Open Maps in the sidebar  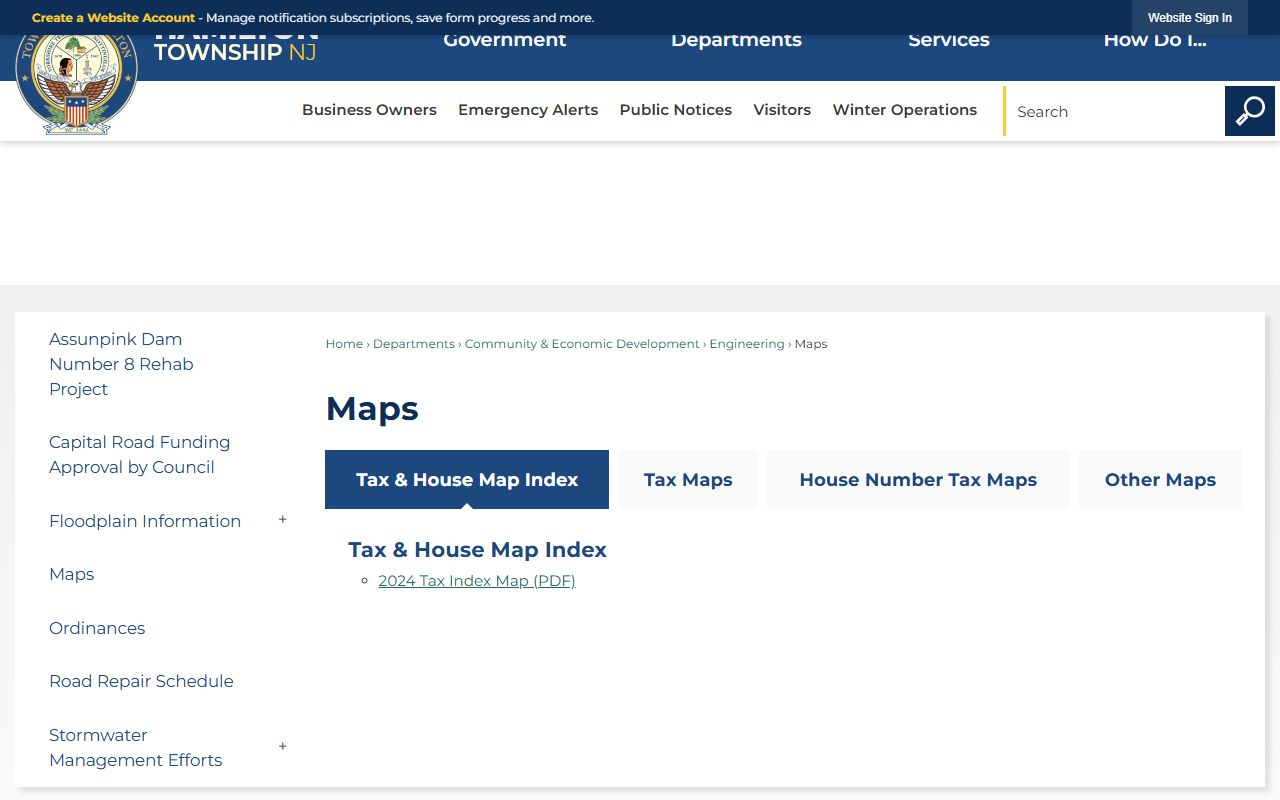click(x=72, y=574)
